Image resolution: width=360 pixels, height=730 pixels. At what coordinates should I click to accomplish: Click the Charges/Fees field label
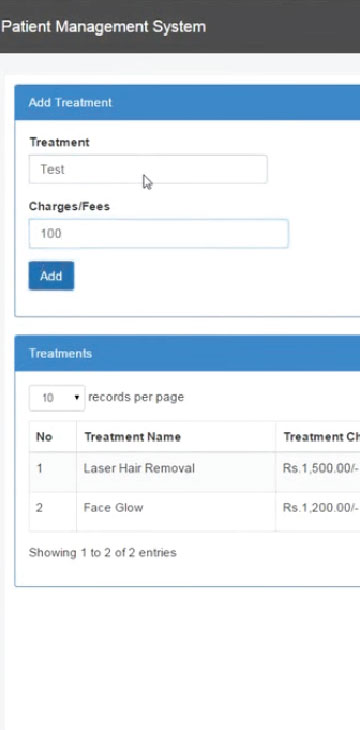point(69,206)
